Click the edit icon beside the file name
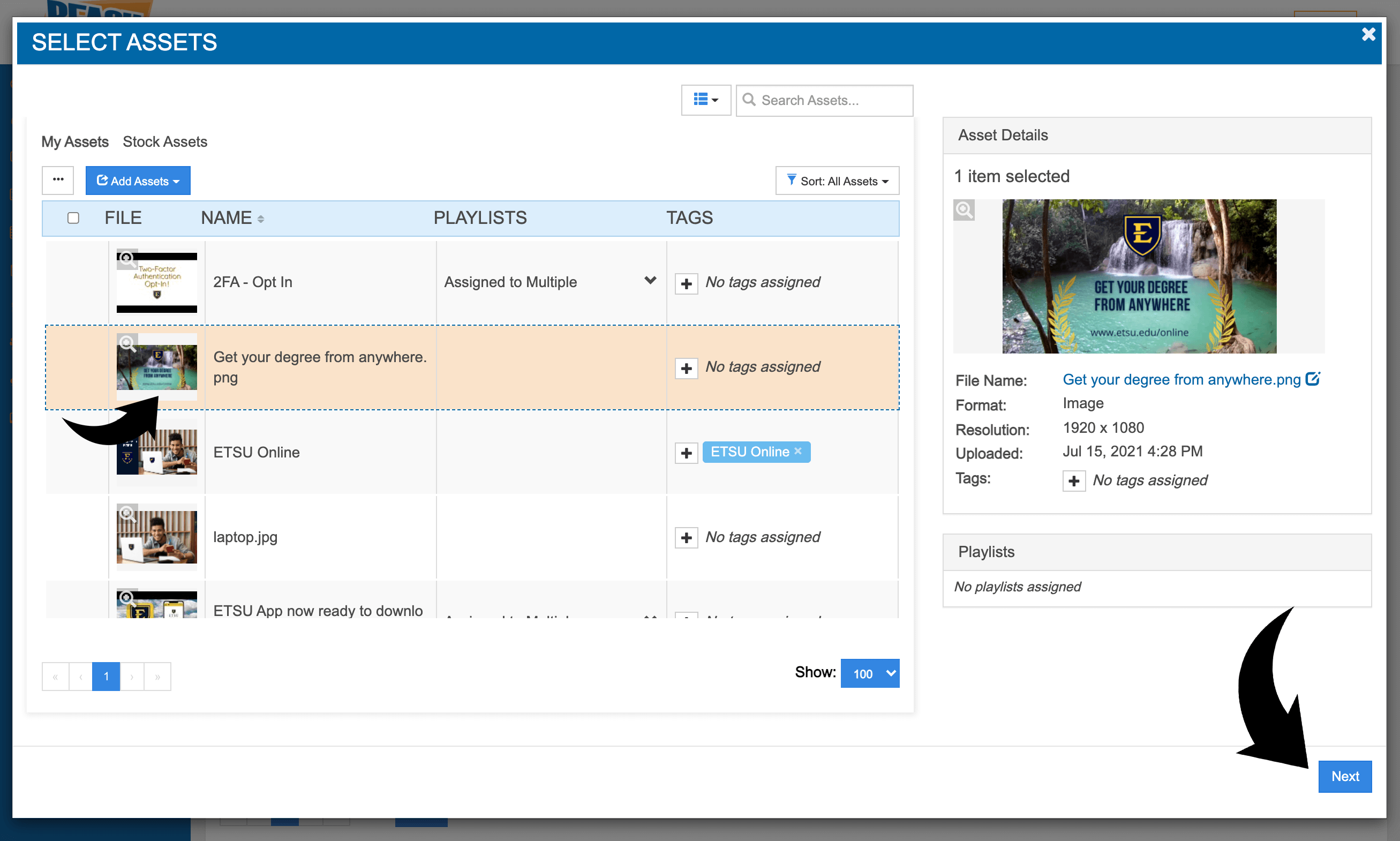 pyautogui.click(x=1313, y=379)
